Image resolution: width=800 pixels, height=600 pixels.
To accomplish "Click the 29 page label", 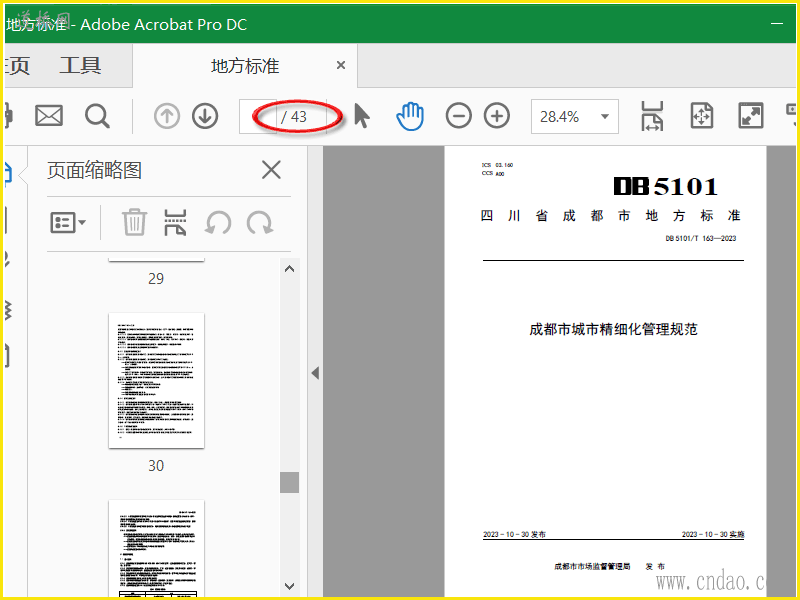I will pos(156,279).
